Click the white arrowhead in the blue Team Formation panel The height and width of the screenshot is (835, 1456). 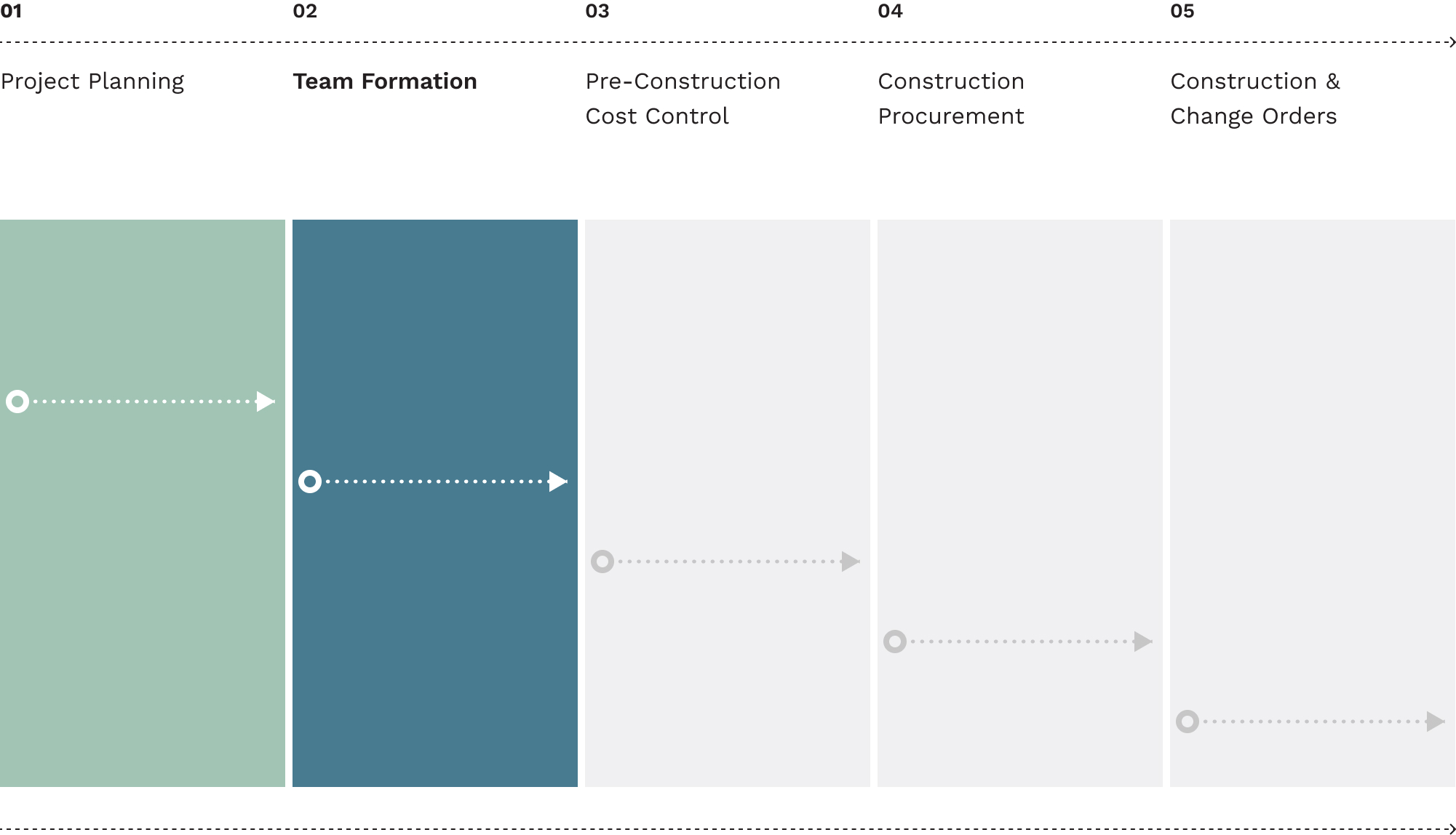(x=558, y=482)
